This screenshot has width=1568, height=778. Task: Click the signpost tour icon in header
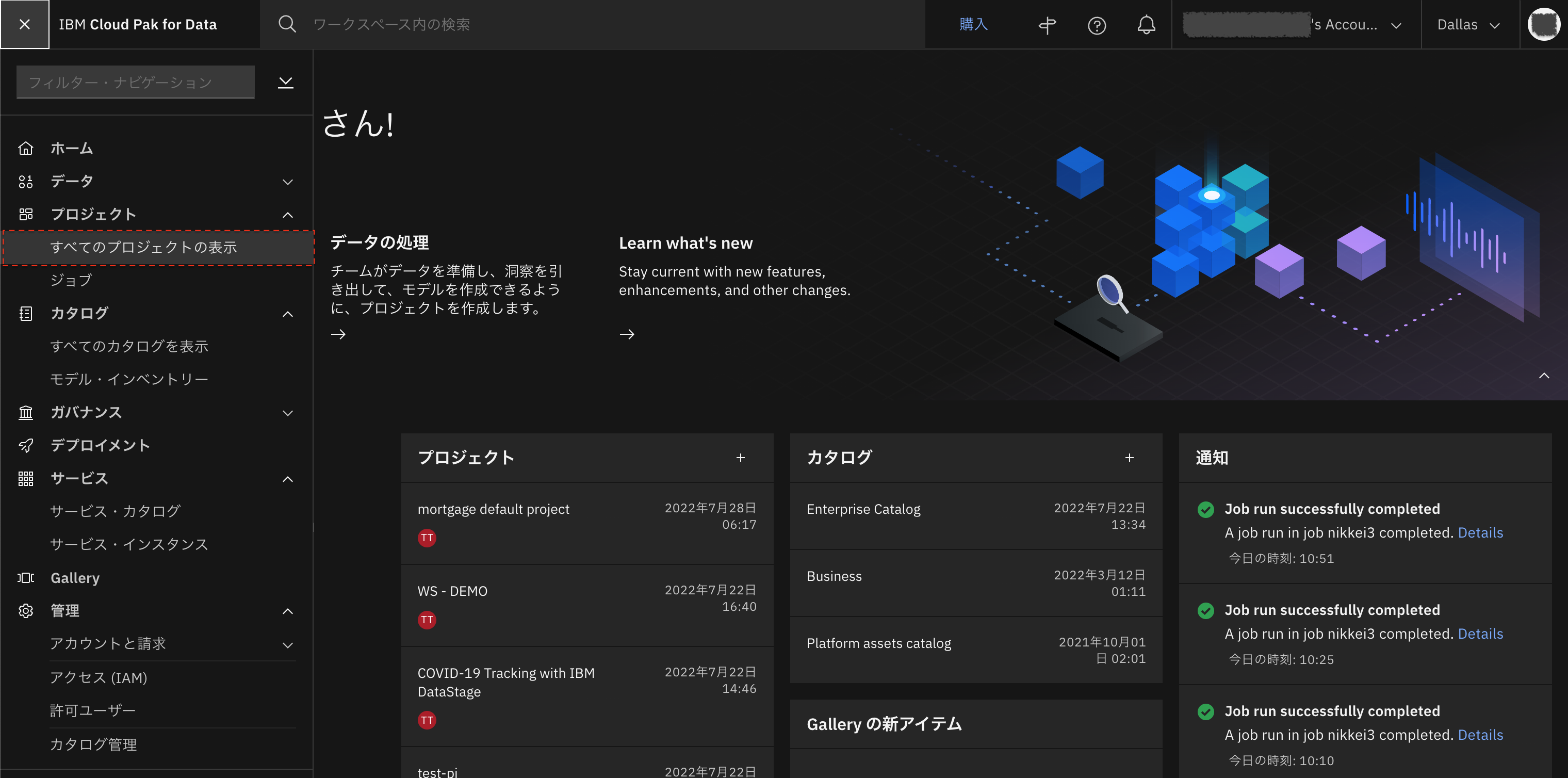1047,25
